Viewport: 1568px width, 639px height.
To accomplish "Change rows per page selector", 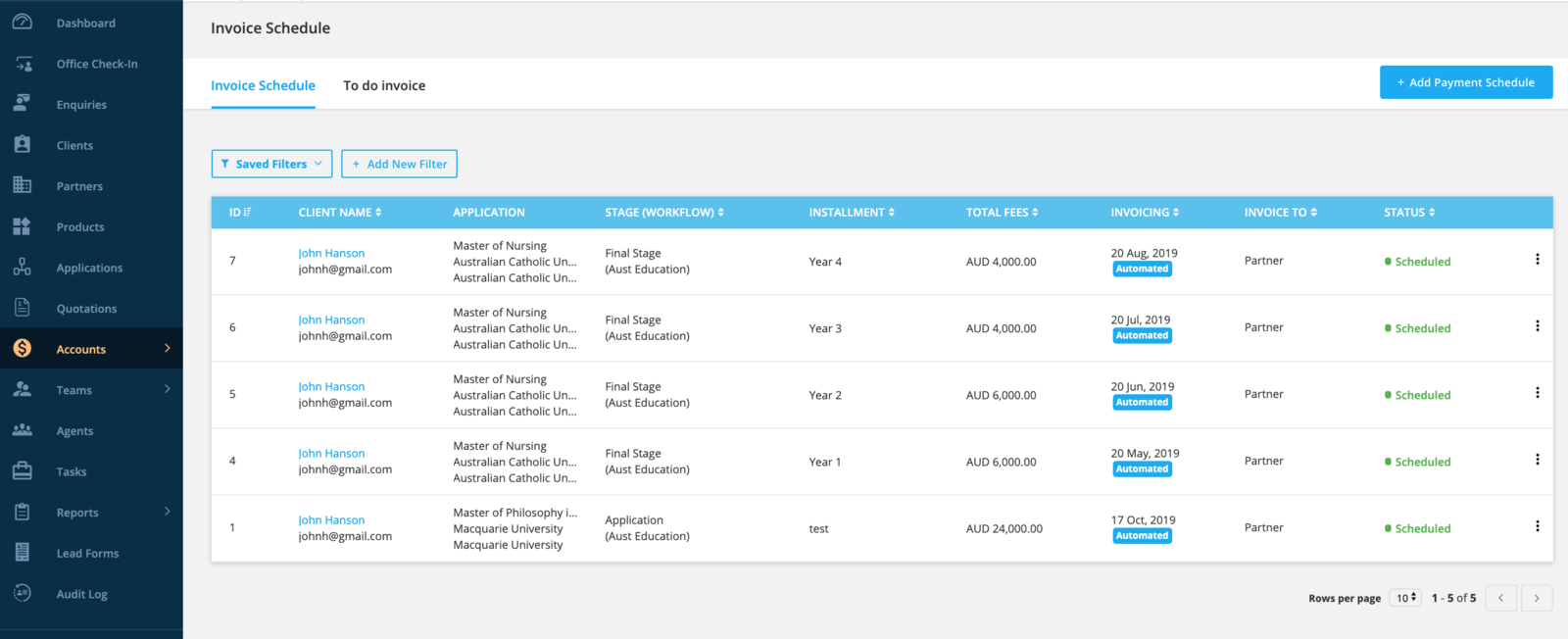I will 1405,598.
